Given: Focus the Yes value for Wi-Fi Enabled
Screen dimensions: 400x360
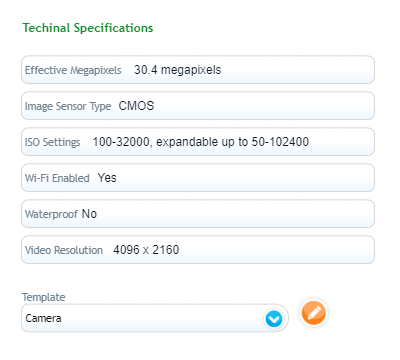Looking at the screenshot, I should [107, 178].
